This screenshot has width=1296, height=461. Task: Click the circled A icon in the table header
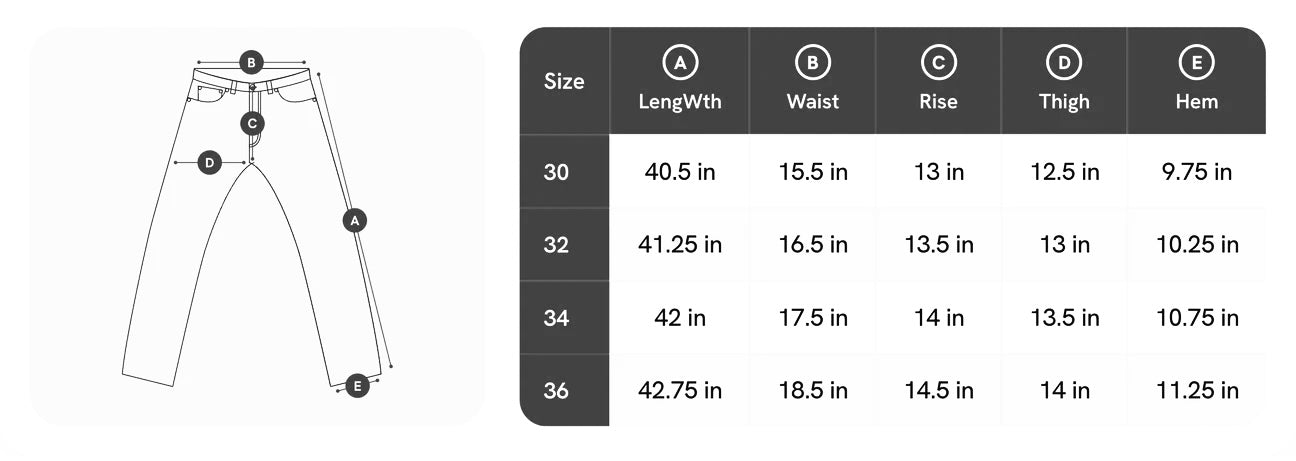point(680,63)
